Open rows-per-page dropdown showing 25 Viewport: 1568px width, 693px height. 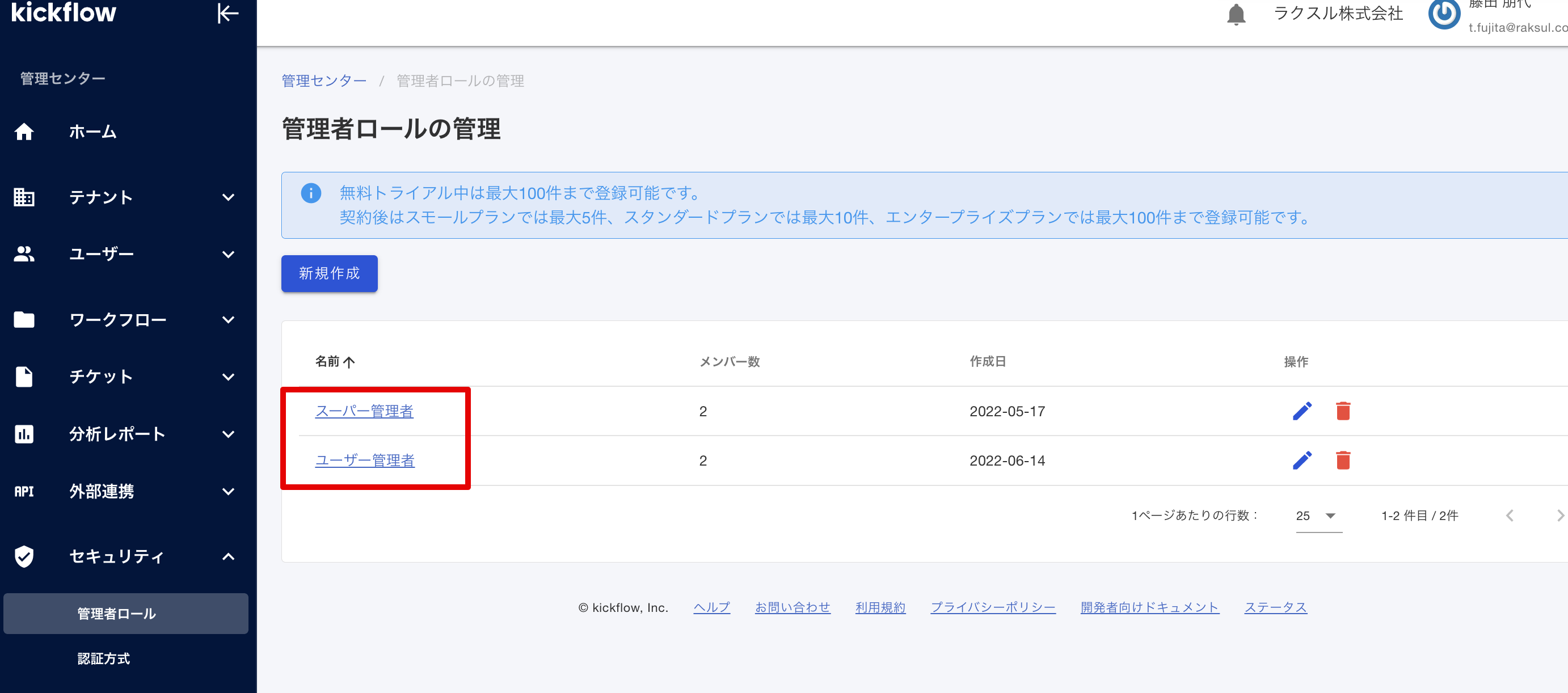(x=1318, y=516)
